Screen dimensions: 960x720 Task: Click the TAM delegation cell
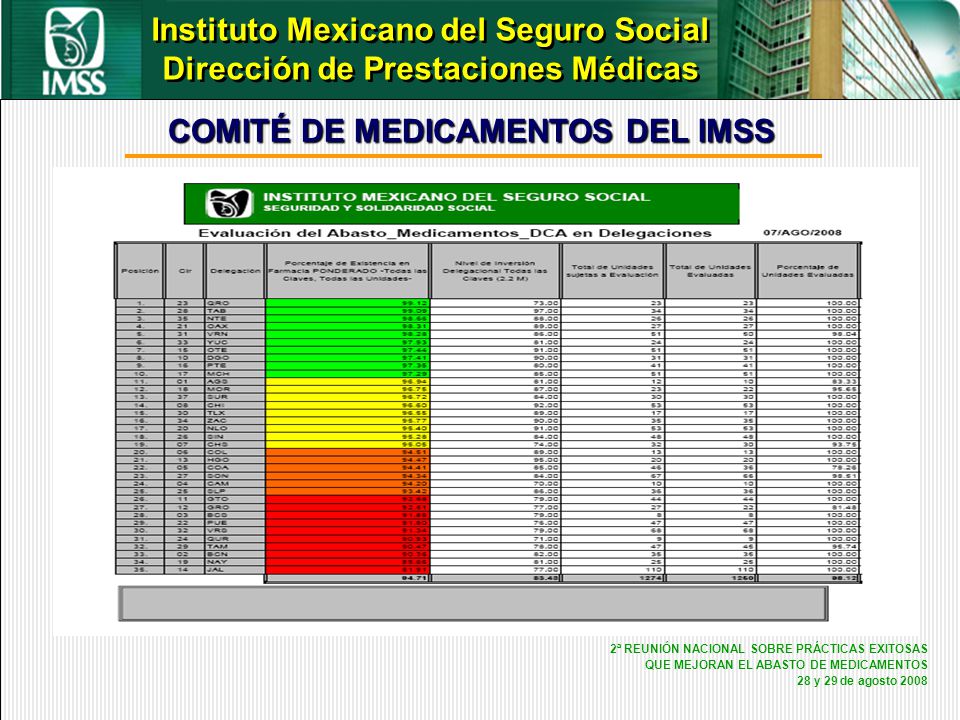235,546
